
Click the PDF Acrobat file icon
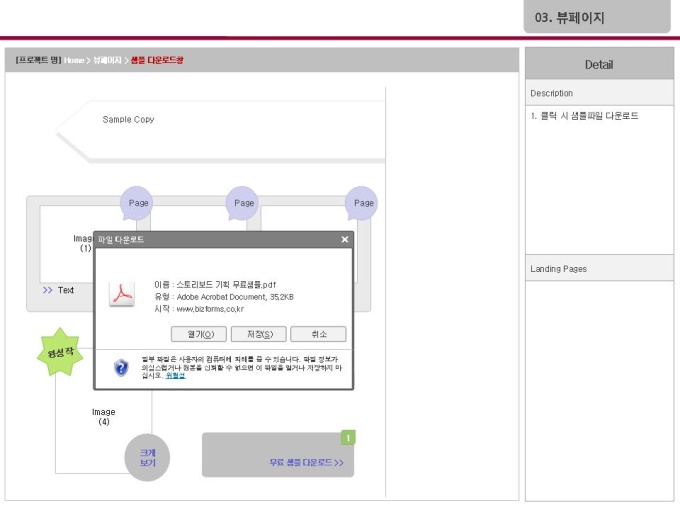[122, 294]
